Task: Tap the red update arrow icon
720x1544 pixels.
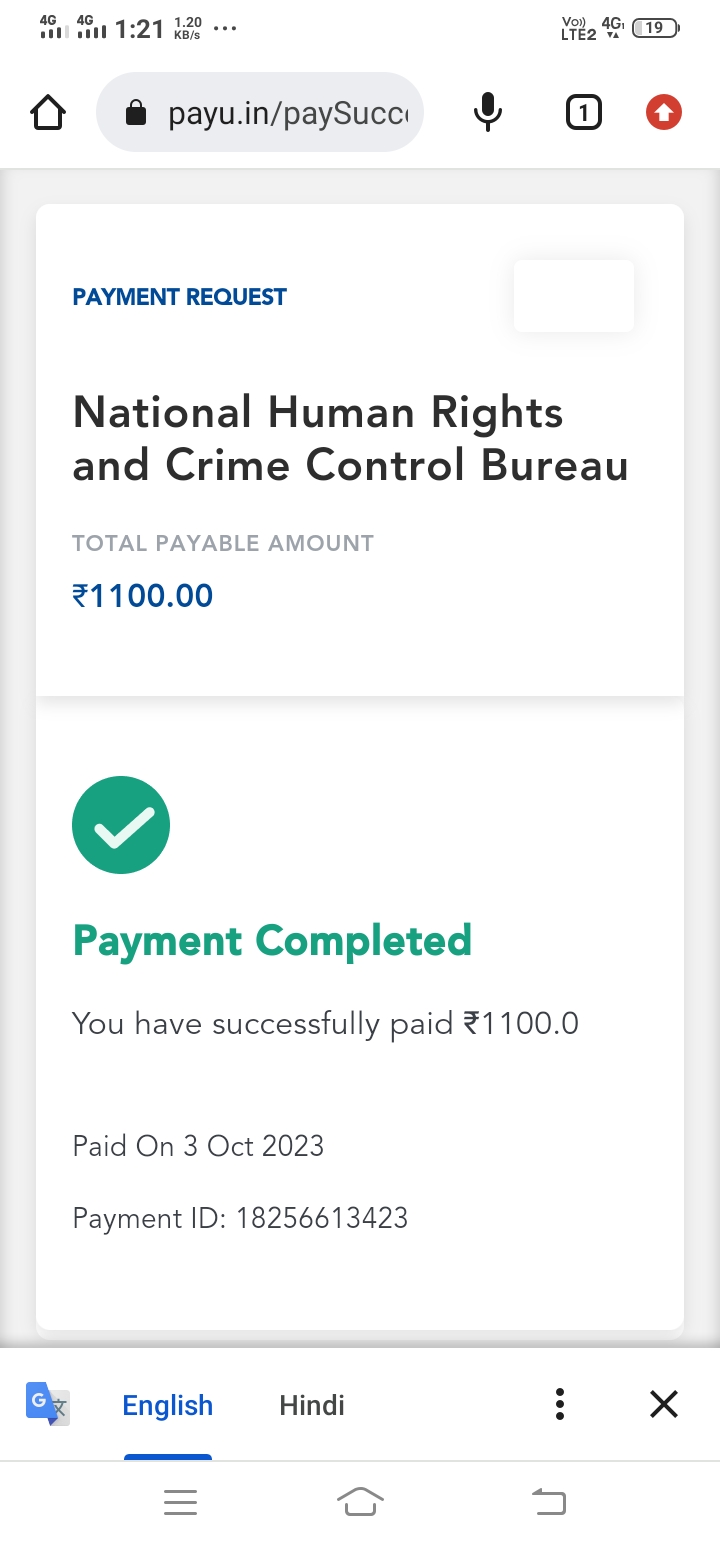Action: coord(663,113)
